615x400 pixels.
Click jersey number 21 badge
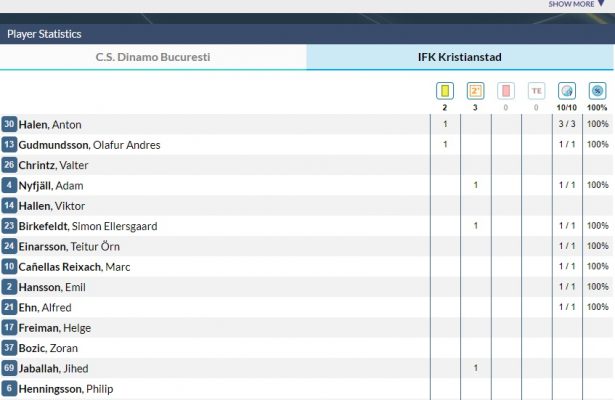[x=9, y=307]
